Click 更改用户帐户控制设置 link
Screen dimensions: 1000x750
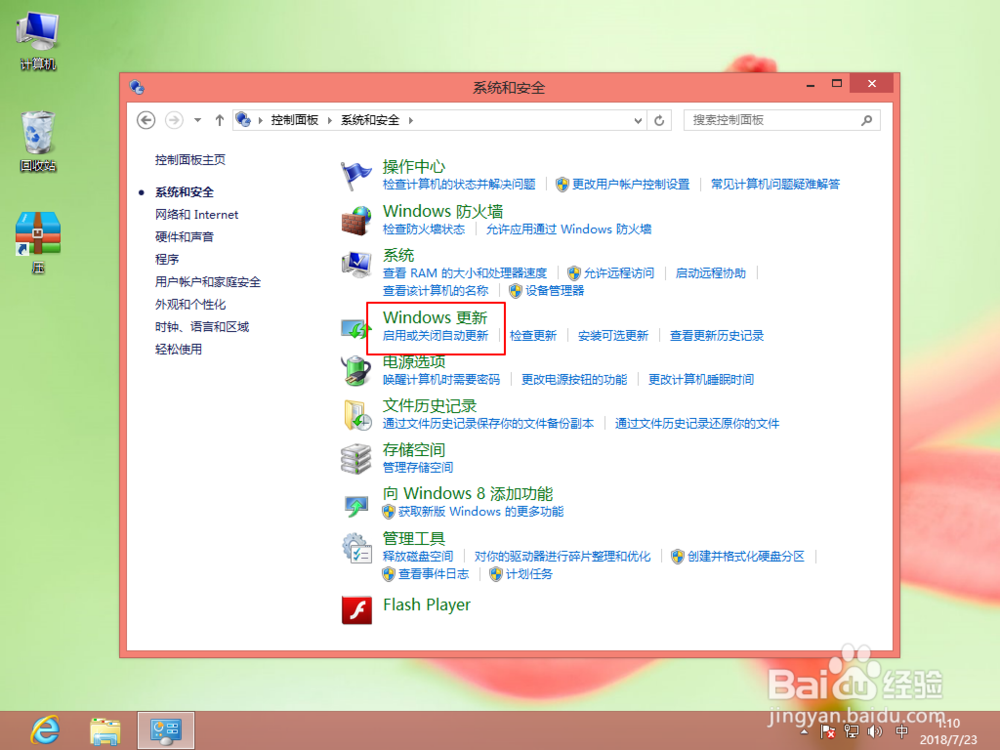pyautogui.click(x=631, y=184)
